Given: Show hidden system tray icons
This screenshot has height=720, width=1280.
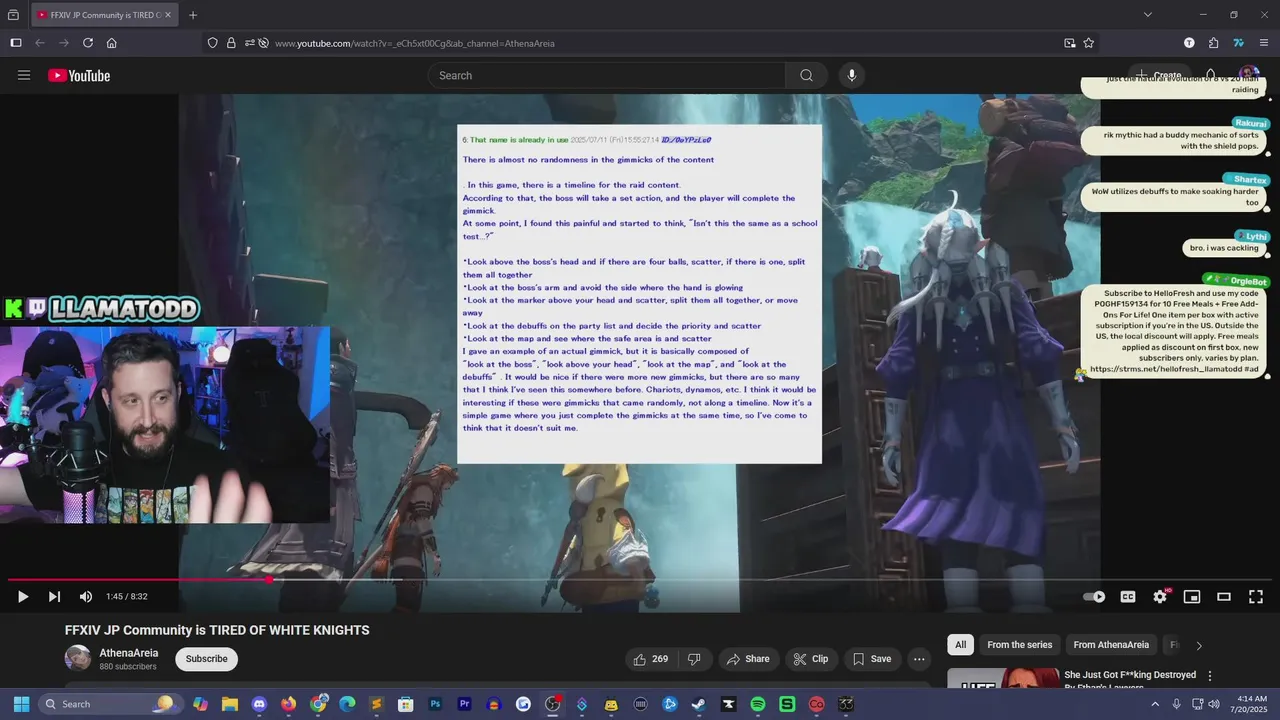Looking at the screenshot, I should [1155, 704].
